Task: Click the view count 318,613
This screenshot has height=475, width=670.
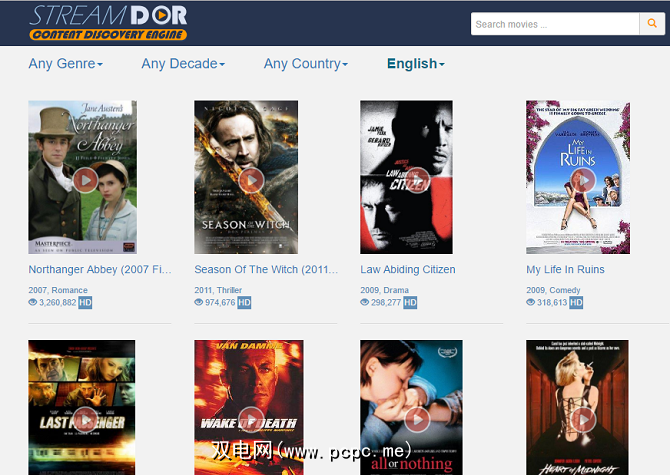Action: 552,302
